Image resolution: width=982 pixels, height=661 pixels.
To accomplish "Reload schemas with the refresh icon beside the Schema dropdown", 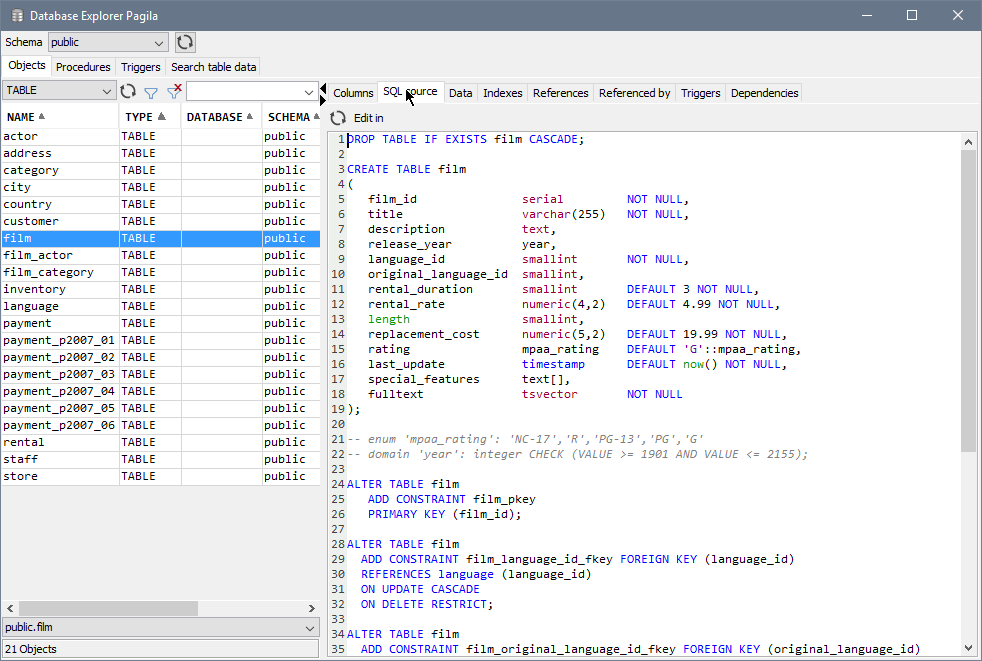I will point(185,42).
